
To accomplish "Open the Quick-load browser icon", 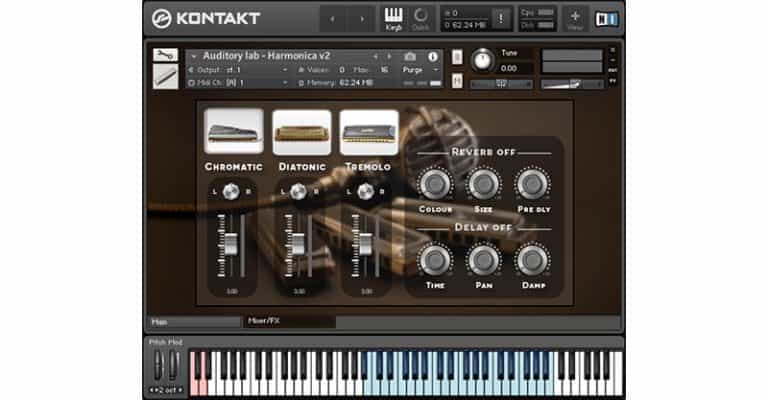I will tap(420, 19).
